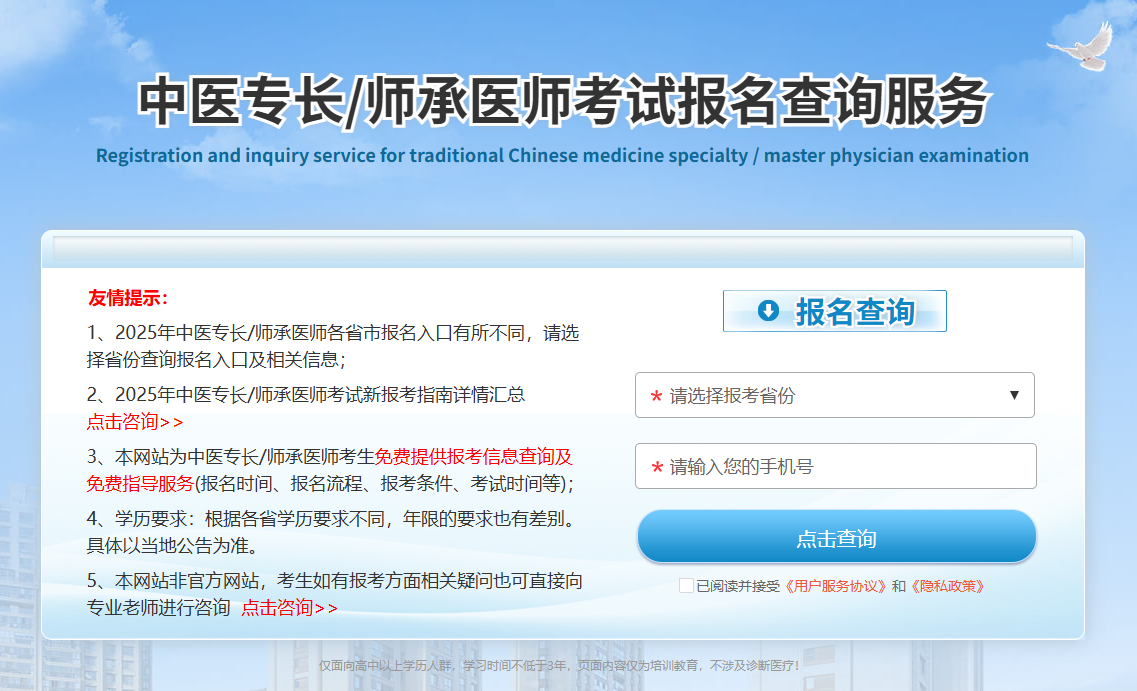Click the grey footer disclaimer text
Viewport: 1137px width, 691px height.
pyautogui.click(x=559, y=665)
